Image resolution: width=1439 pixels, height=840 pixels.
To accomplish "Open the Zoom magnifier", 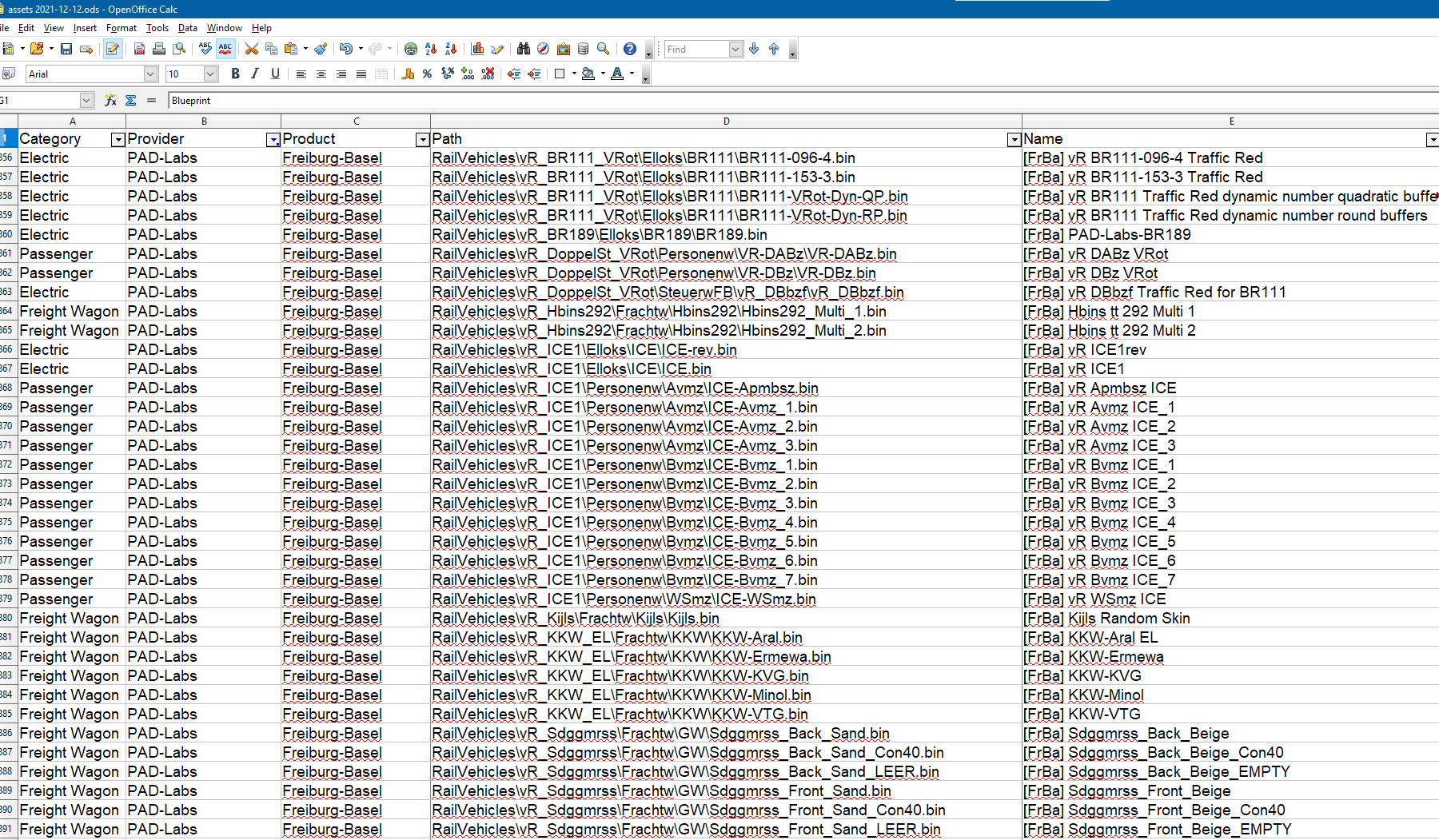I will 604,50.
